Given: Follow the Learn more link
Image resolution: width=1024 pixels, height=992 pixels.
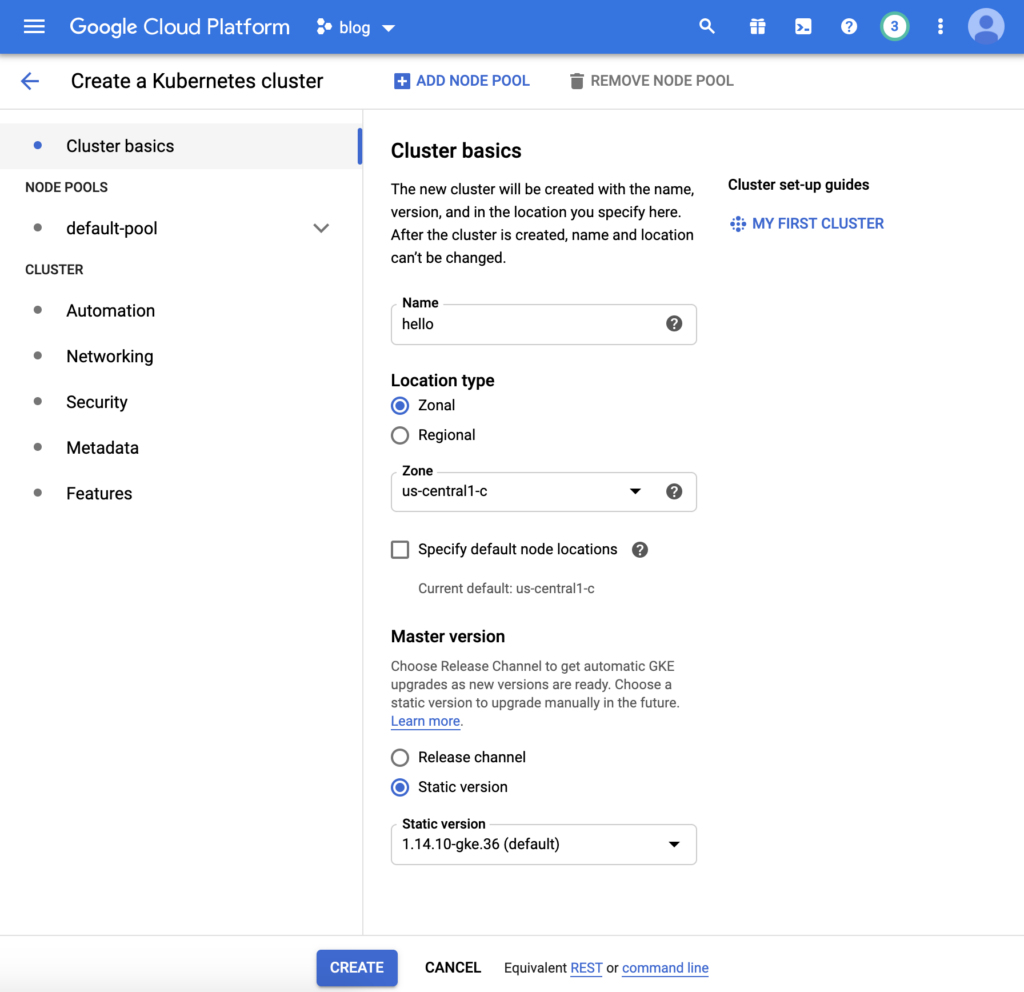Looking at the screenshot, I should click(x=426, y=722).
